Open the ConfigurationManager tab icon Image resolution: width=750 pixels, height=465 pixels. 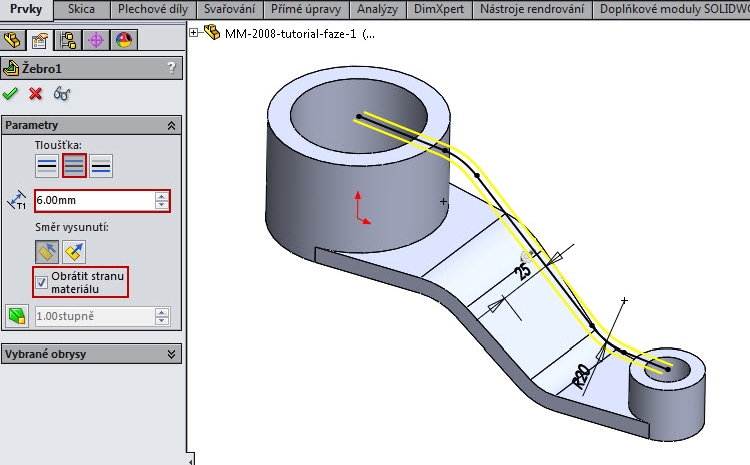pyautogui.click(x=67, y=40)
